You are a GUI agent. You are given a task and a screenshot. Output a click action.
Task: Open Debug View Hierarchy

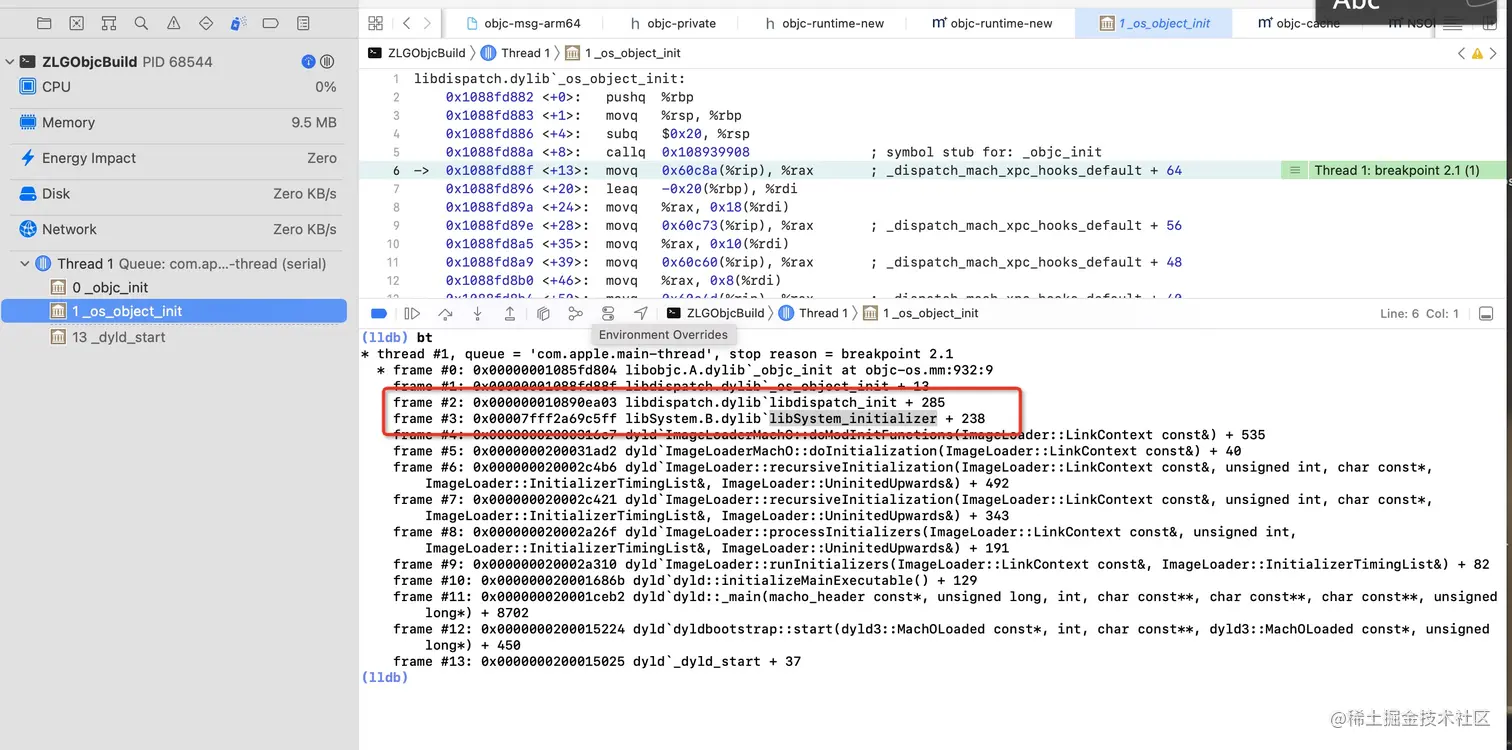543,313
